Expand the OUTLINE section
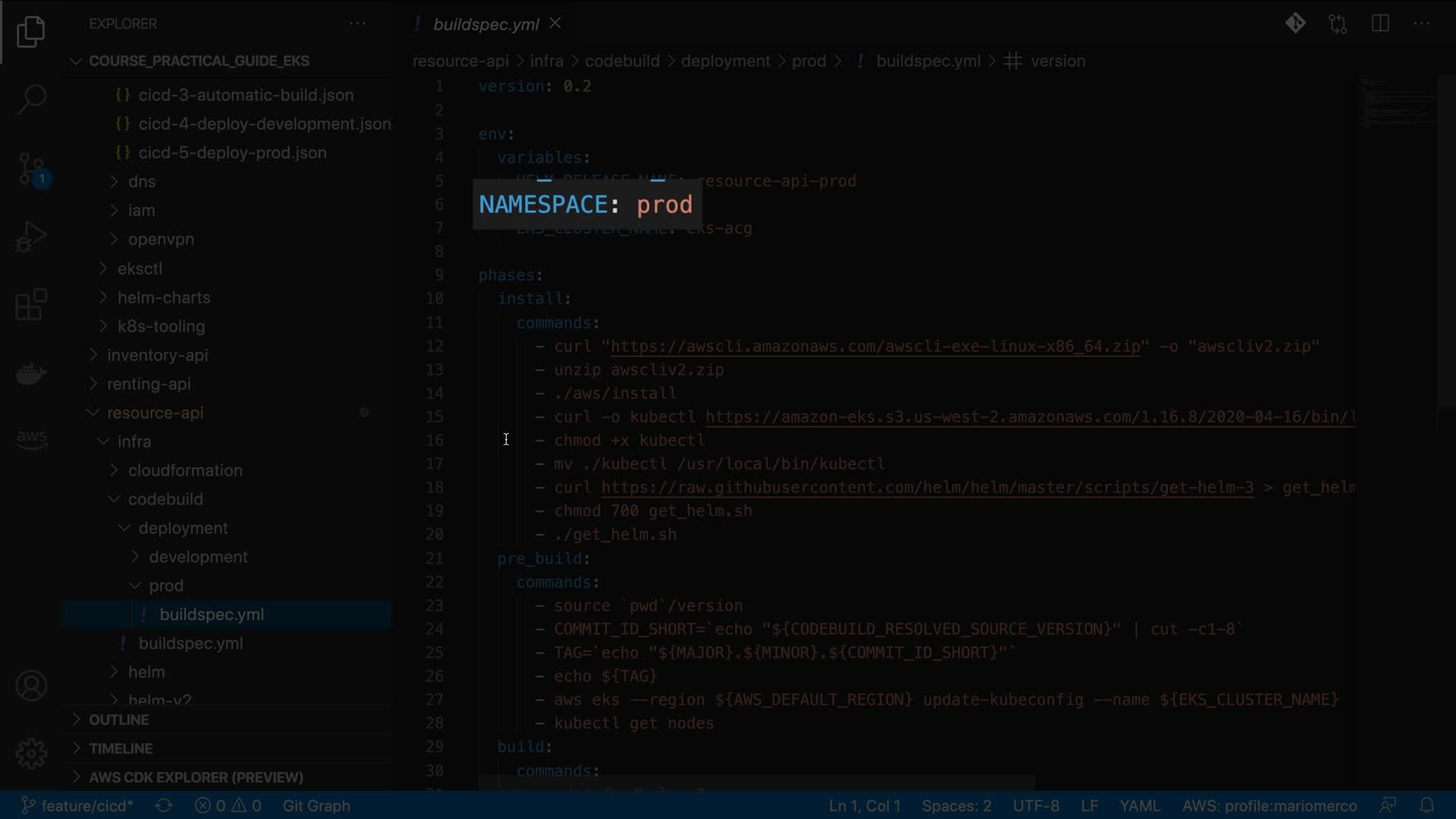Image resolution: width=1456 pixels, height=819 pixels. pyautogui.click(x=118, y=720)
